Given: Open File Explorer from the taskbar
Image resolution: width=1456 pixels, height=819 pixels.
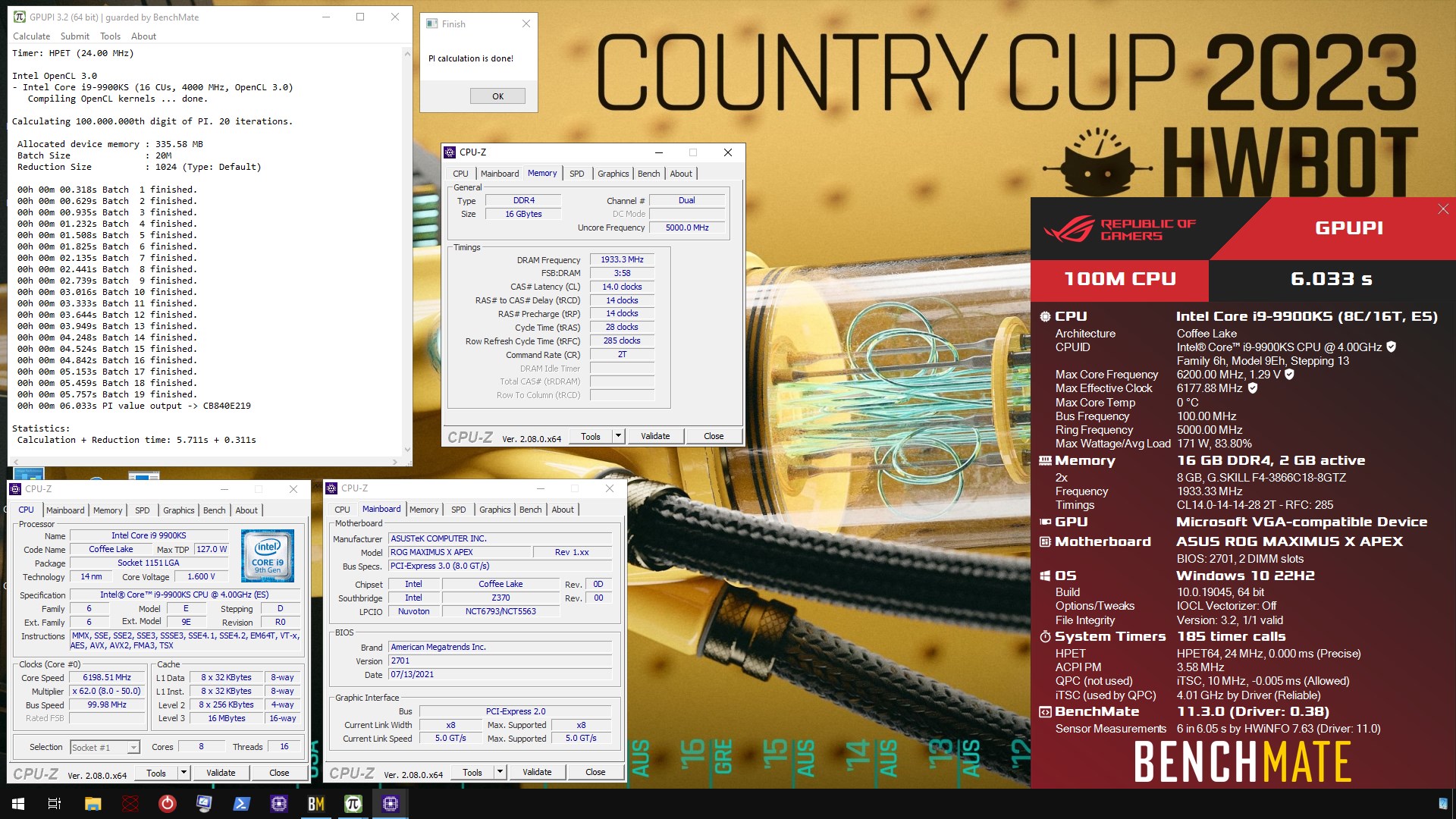Looking at the screenshot, I should point(93,804).
